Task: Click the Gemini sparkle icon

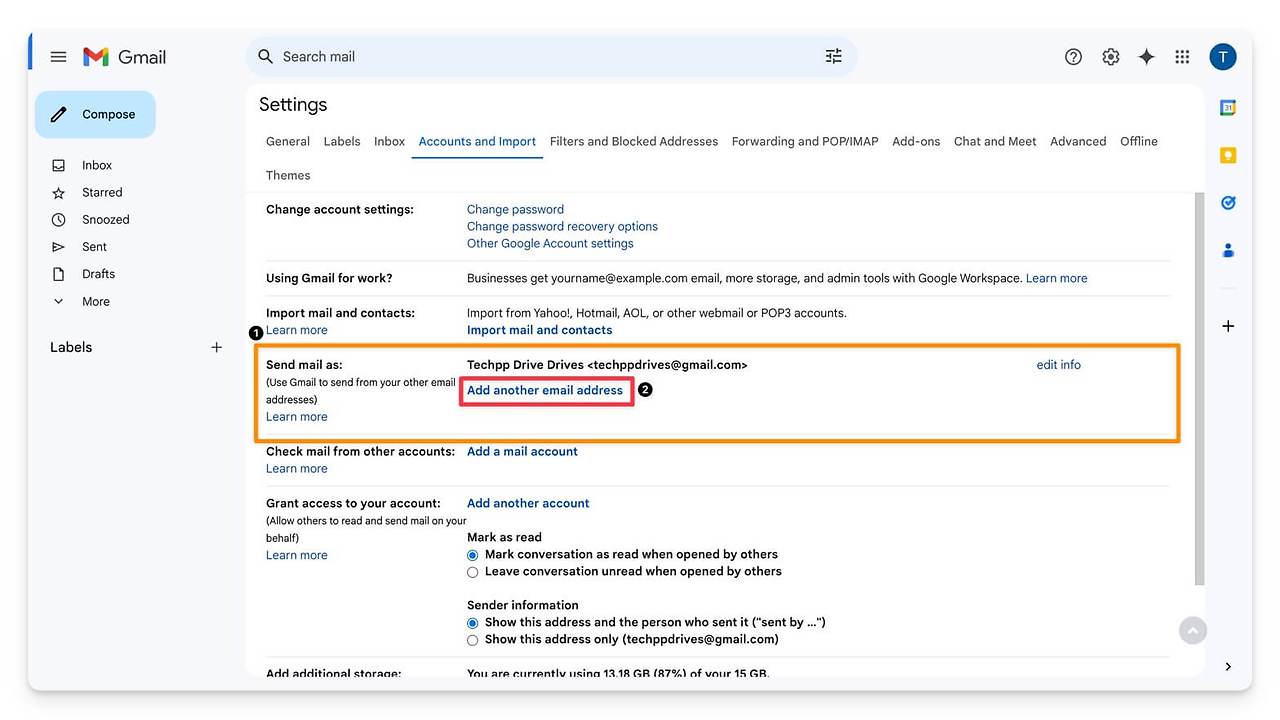Action: click(x=1146, y=57)
